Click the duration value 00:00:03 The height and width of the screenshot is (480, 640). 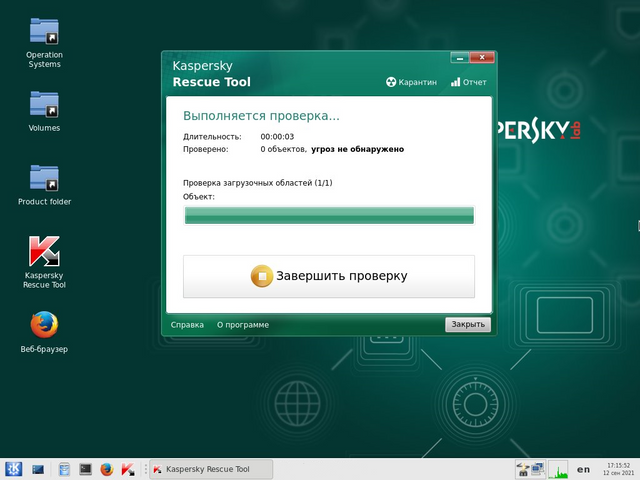click(x=277, y=137)
